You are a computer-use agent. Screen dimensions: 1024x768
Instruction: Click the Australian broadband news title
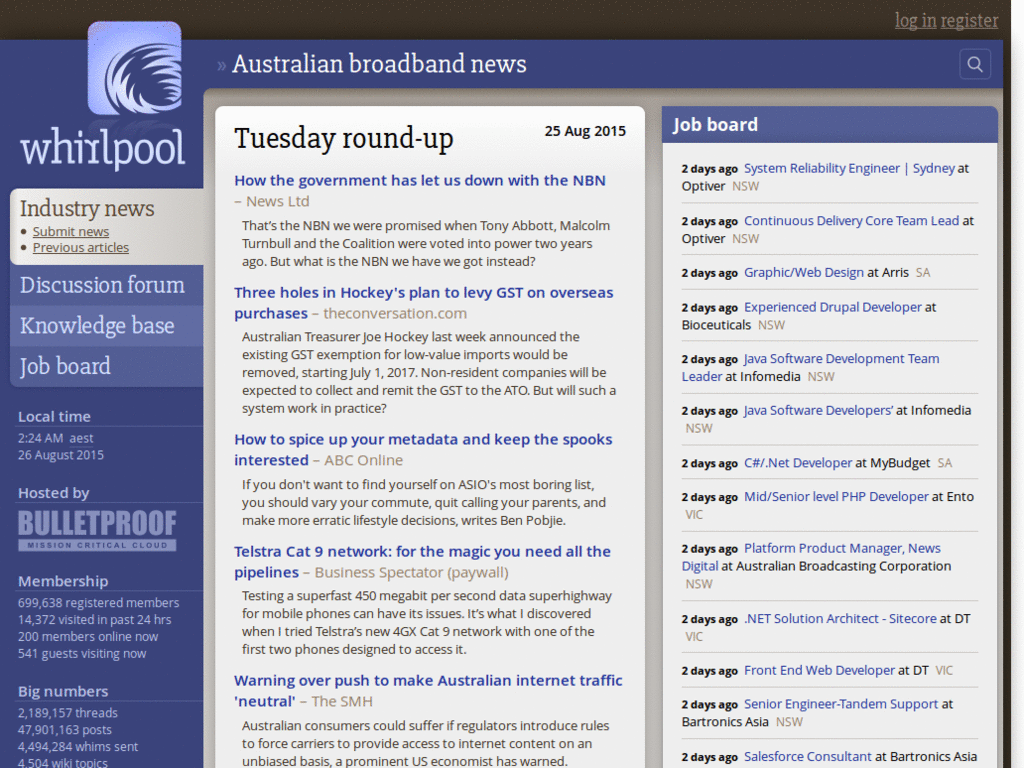pyautogui.click(x=379, y=64)
